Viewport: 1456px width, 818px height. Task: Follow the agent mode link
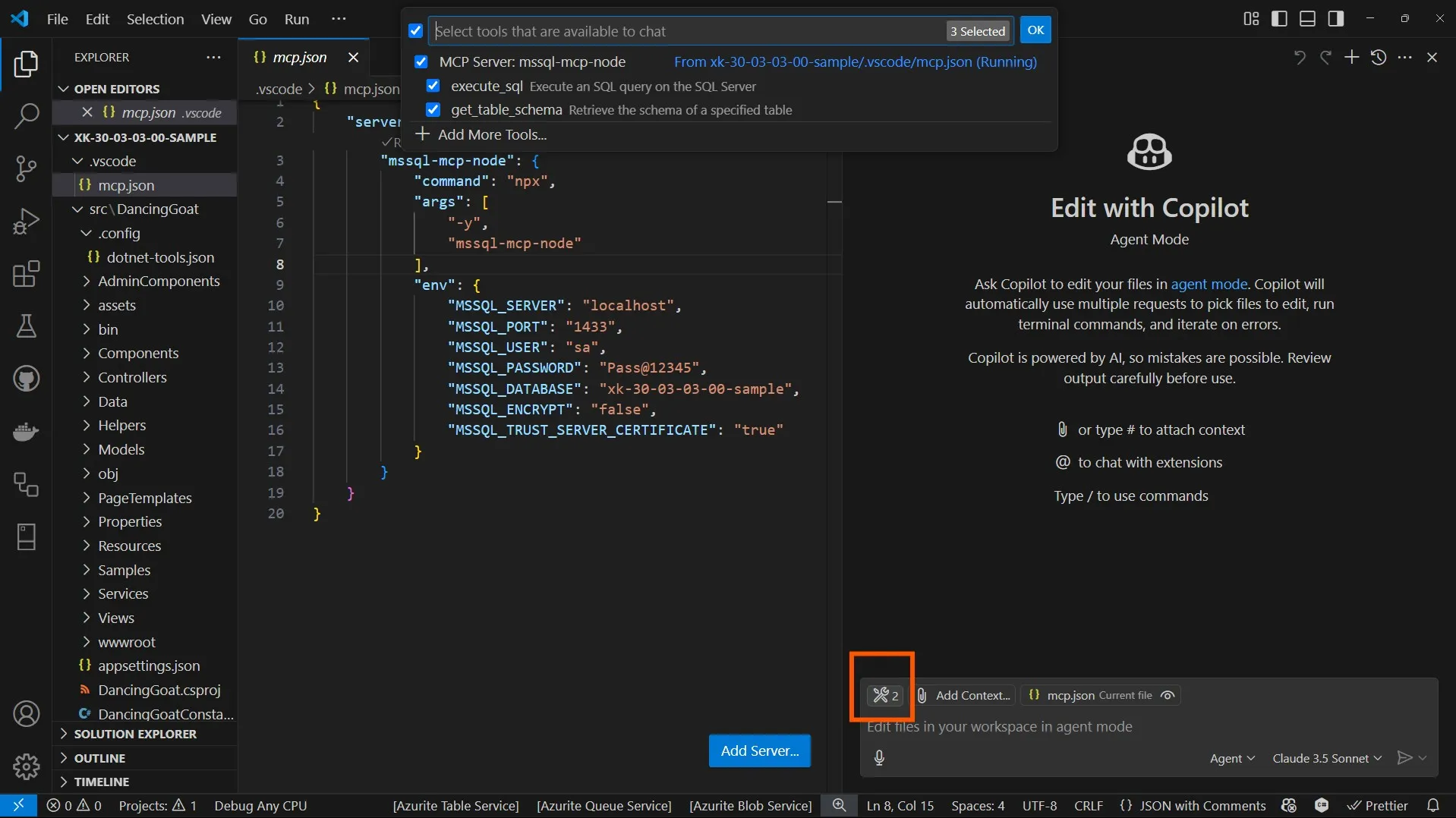pyautogui.click(x=1209, y=284)
